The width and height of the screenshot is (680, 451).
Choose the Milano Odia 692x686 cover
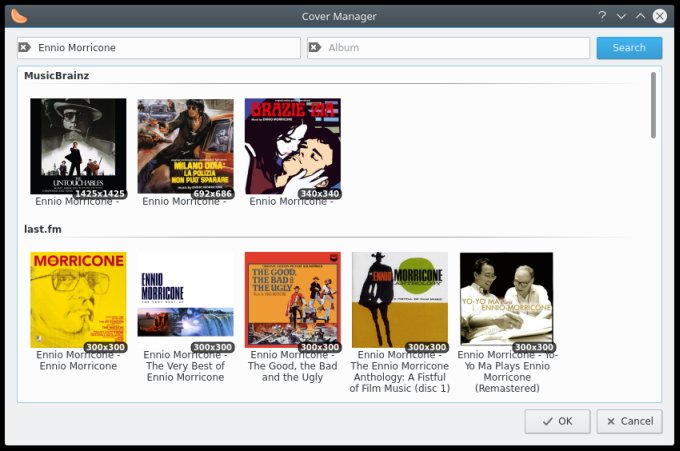[x=185, y=146]
